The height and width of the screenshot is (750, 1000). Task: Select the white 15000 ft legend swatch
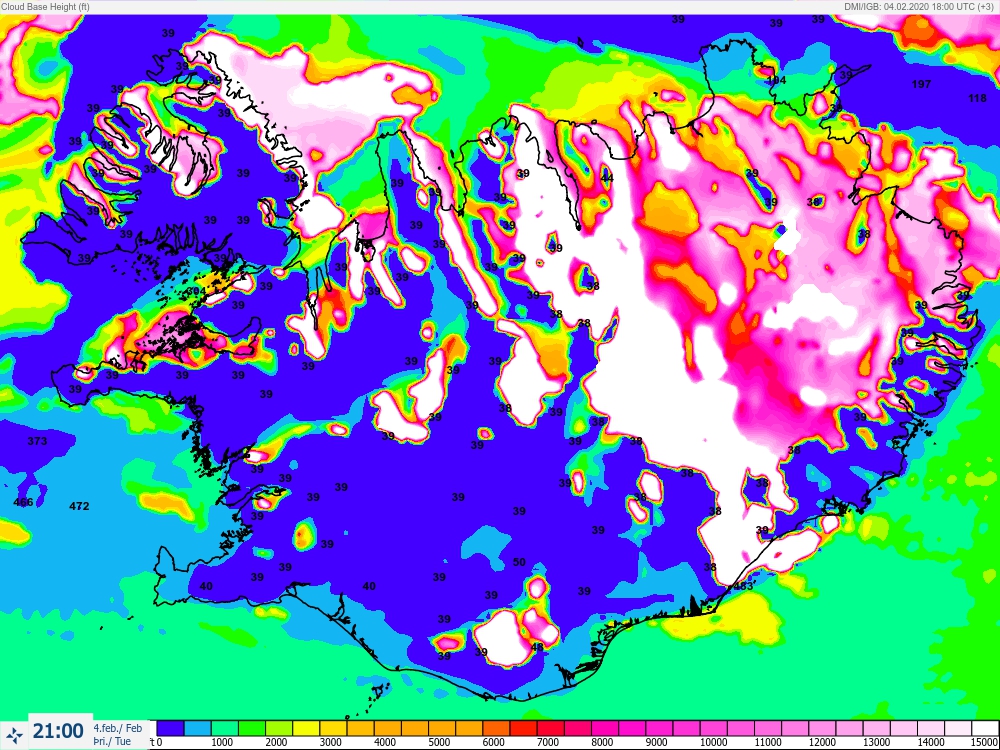pos(984,729)
